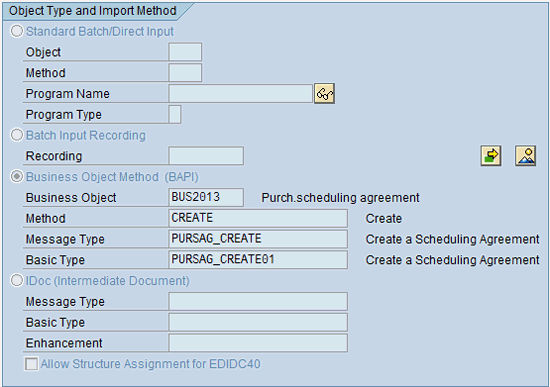Click the Program Type input field

175,114
